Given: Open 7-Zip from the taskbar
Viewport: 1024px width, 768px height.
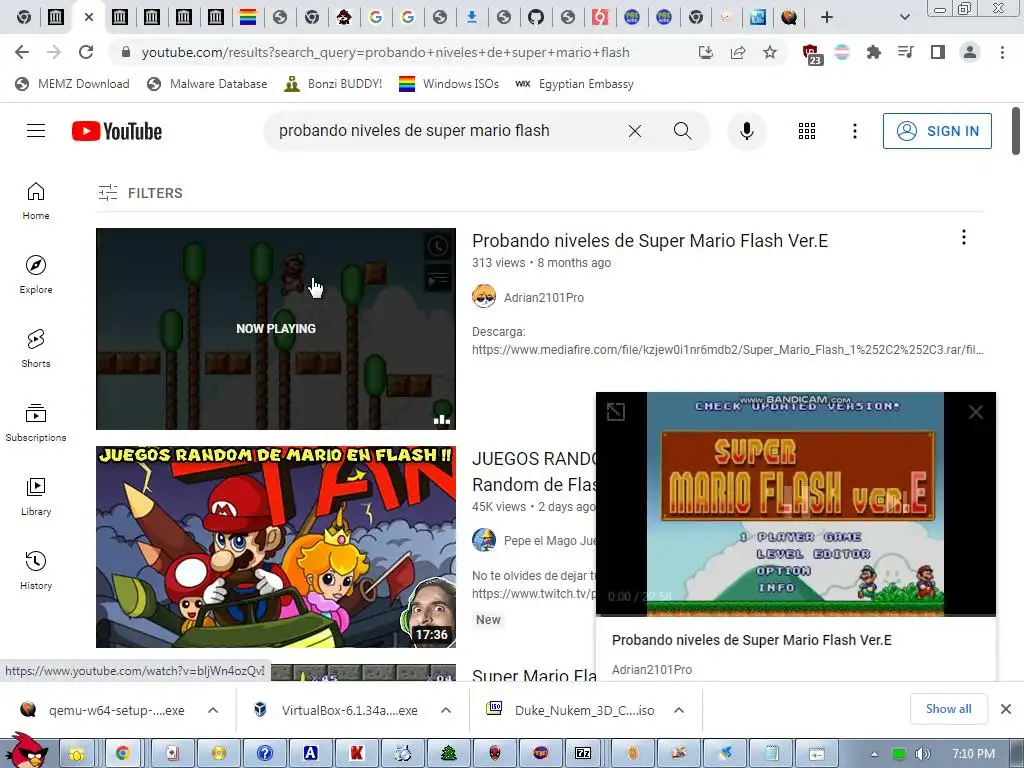Looking at the screenshot, I should [583, 754].
